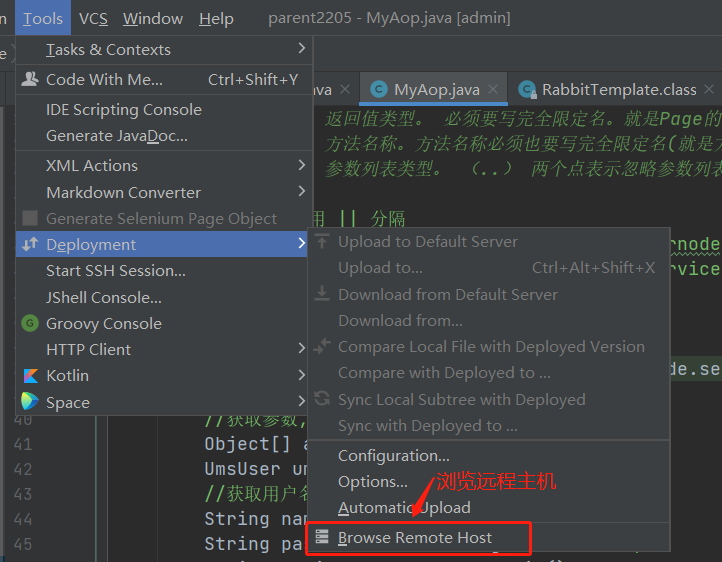Open the Help menu
The width and height of the screenshot is (722, 562).
pos(216,18)
